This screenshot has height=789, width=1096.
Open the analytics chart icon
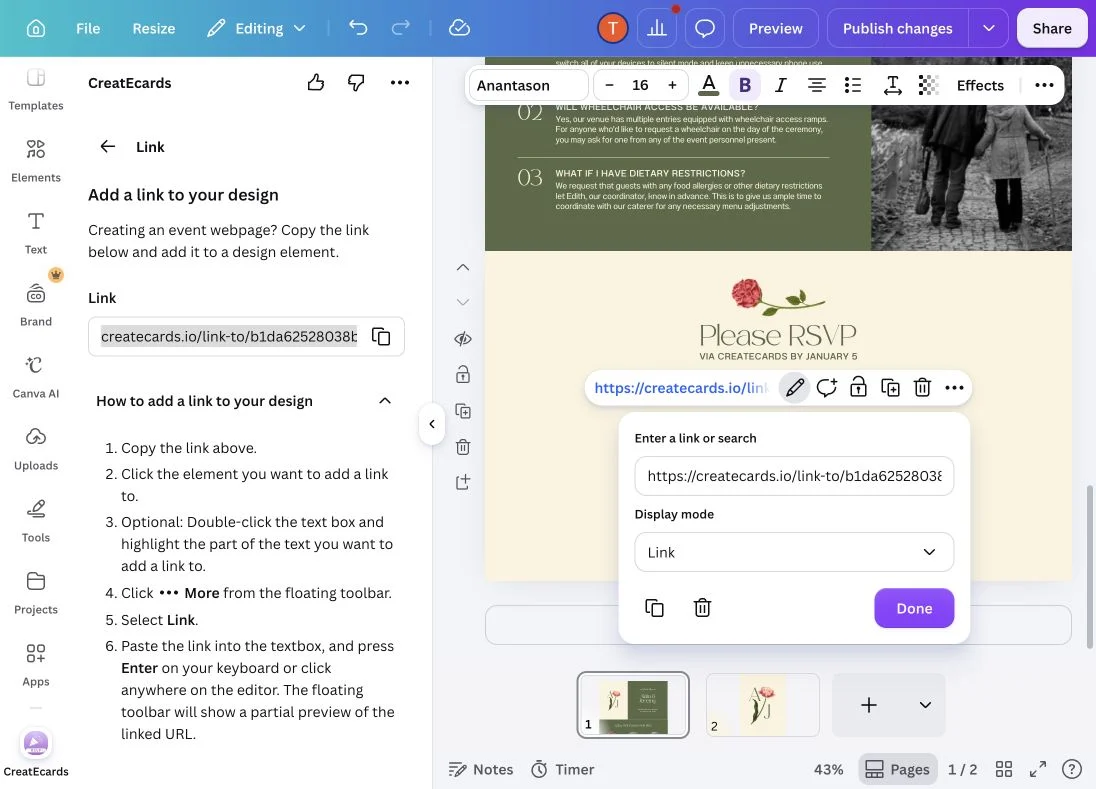point(656,29)
